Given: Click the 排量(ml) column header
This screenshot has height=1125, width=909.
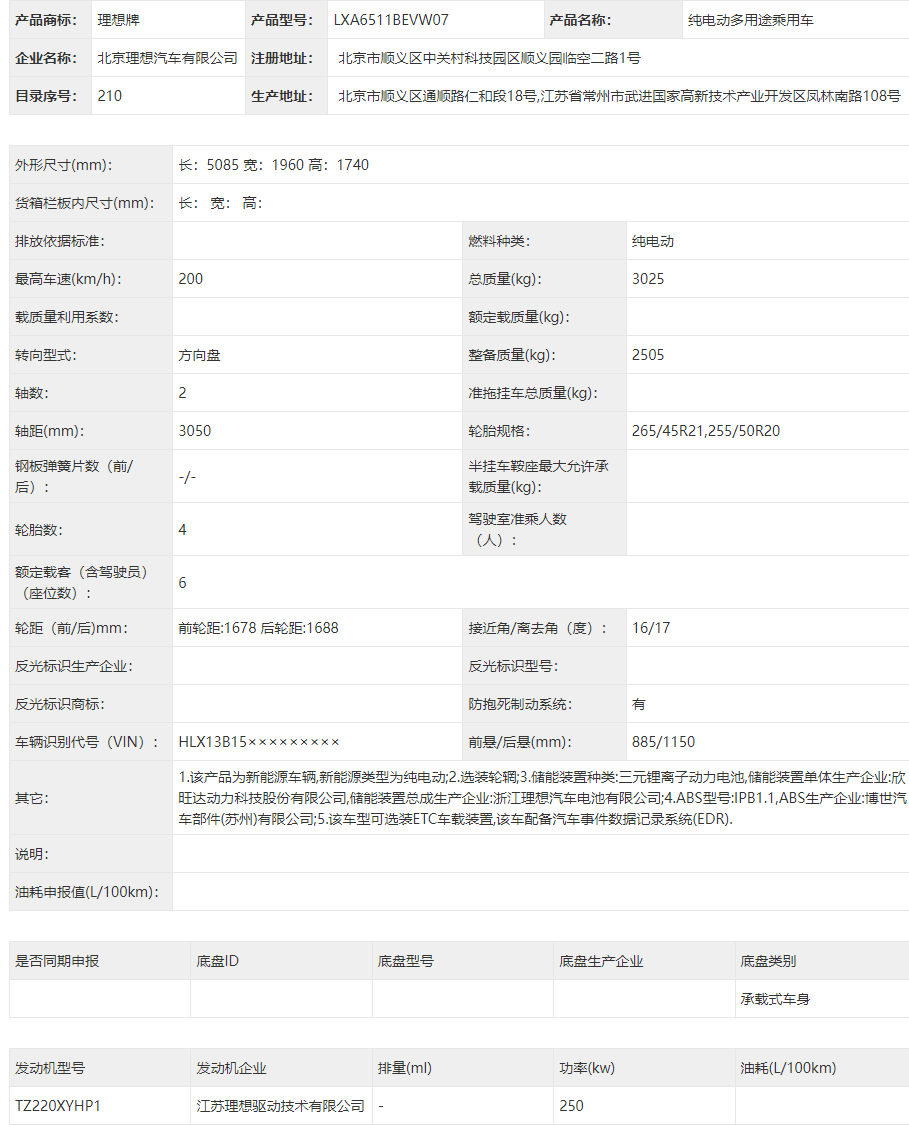Looking at the screenshot, I should pos(405,1068).
